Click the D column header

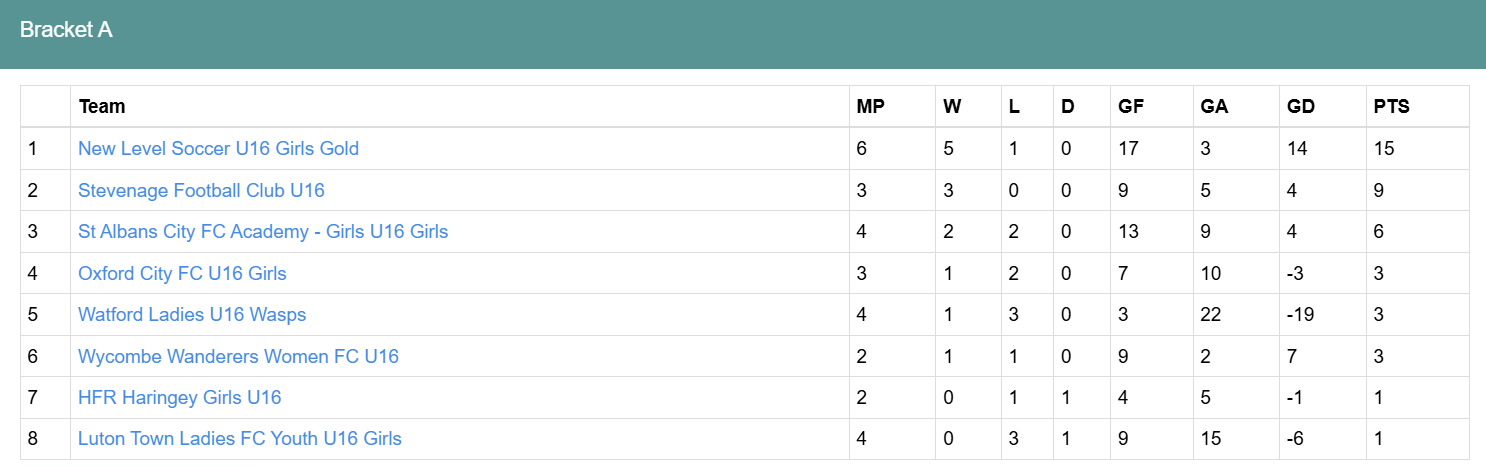pos(1067,107)
